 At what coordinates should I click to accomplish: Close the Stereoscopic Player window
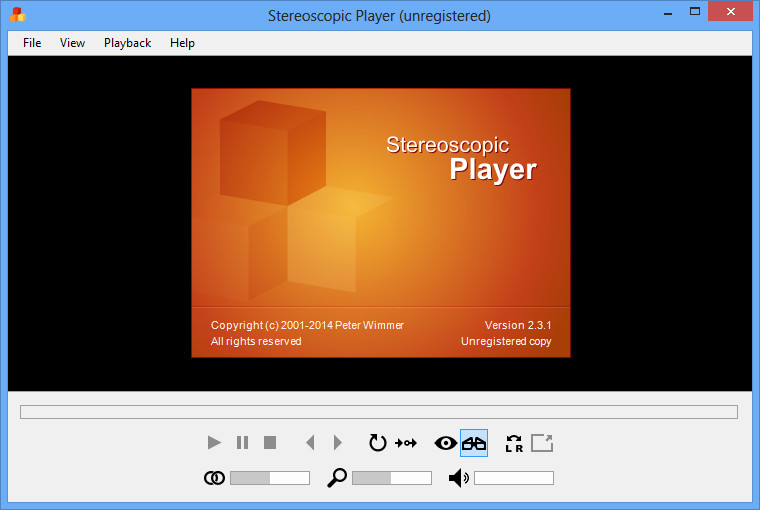click(x=730, y=12)
